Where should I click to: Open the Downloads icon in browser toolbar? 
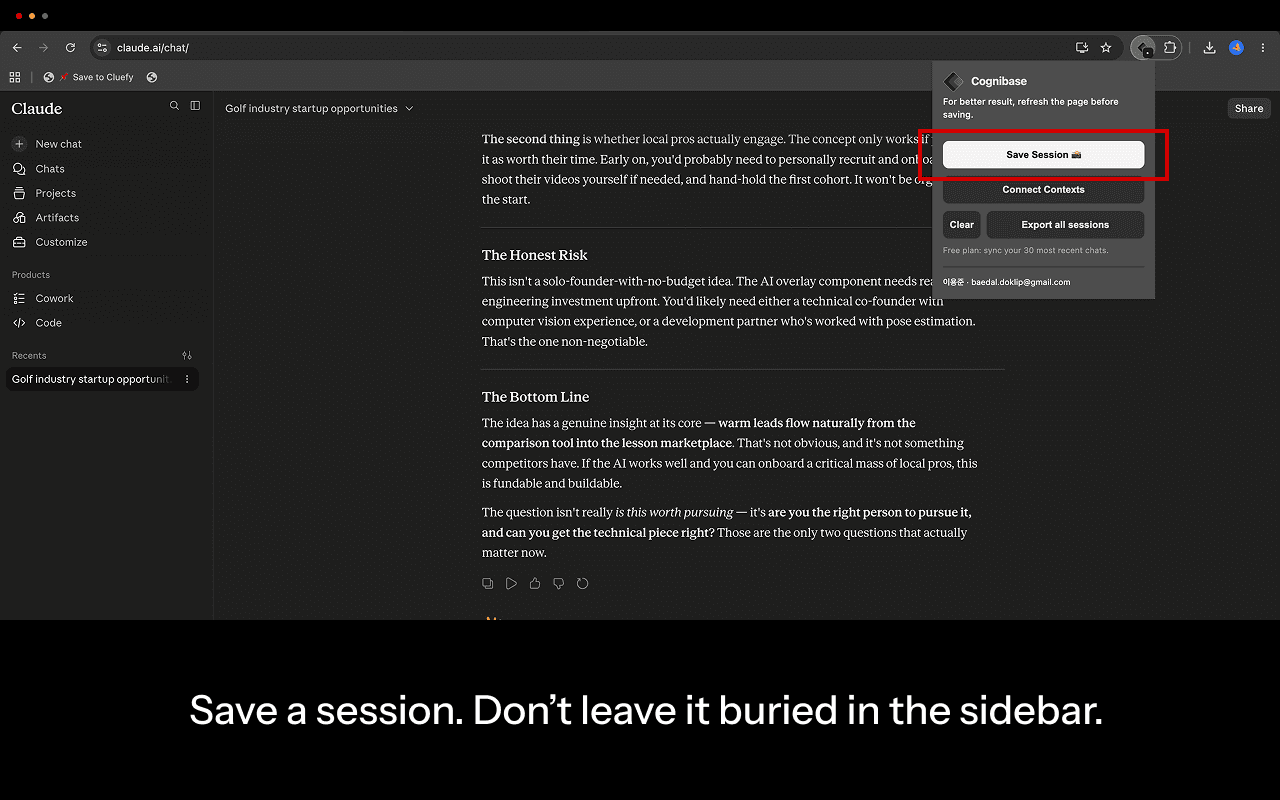(1209, 47)
